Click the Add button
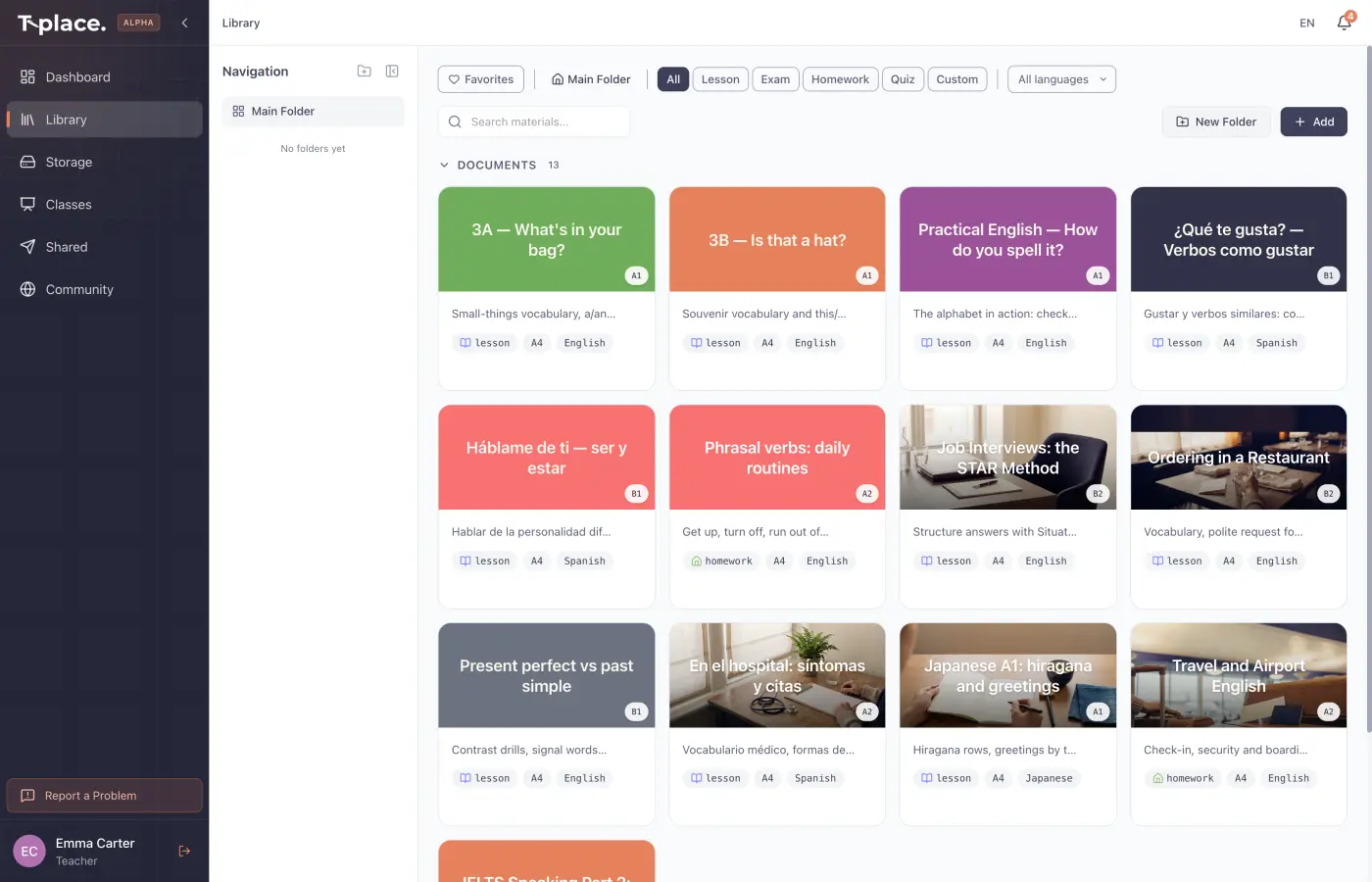This screenshot has height=882, width=1372. [x=1314, y=122]
